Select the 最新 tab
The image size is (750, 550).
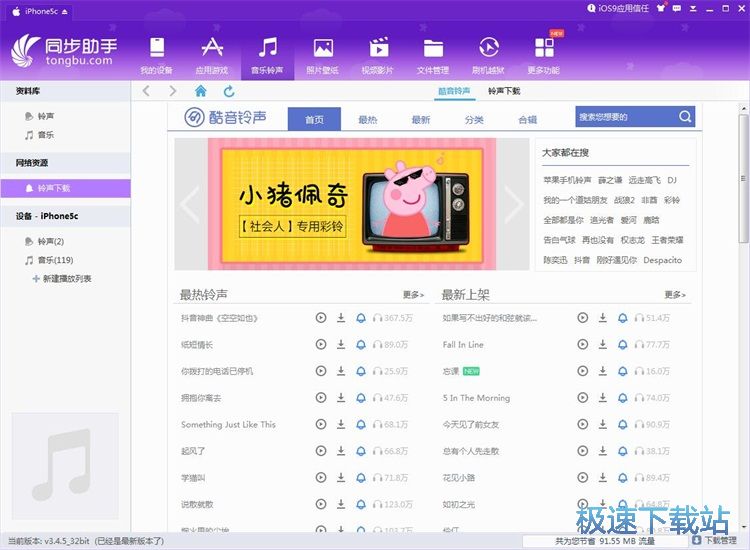(x=421, y=120)
